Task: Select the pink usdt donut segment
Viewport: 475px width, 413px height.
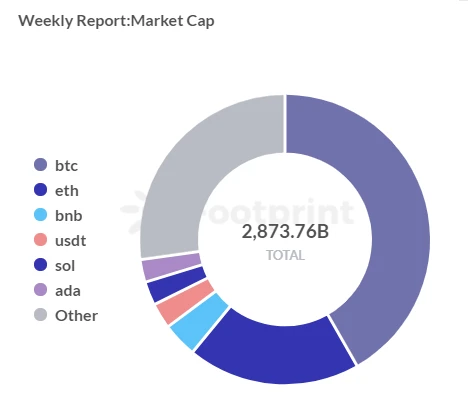Action: coord(184,302)
